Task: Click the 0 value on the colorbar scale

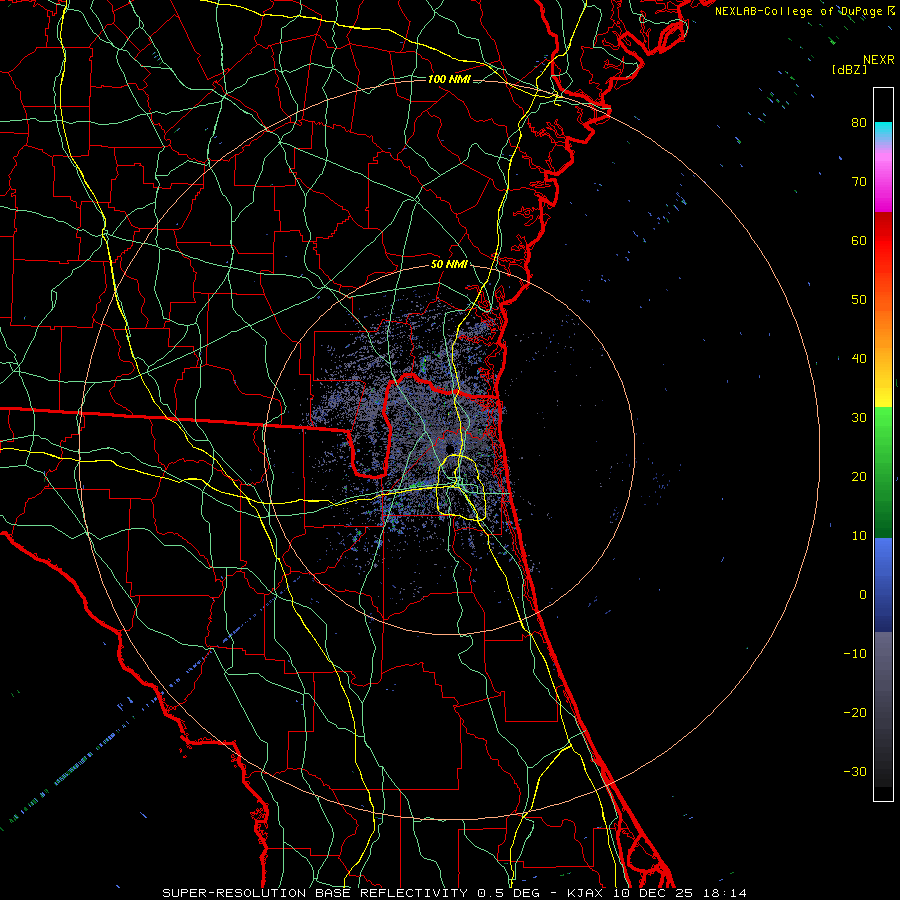Action: point(863,595)
